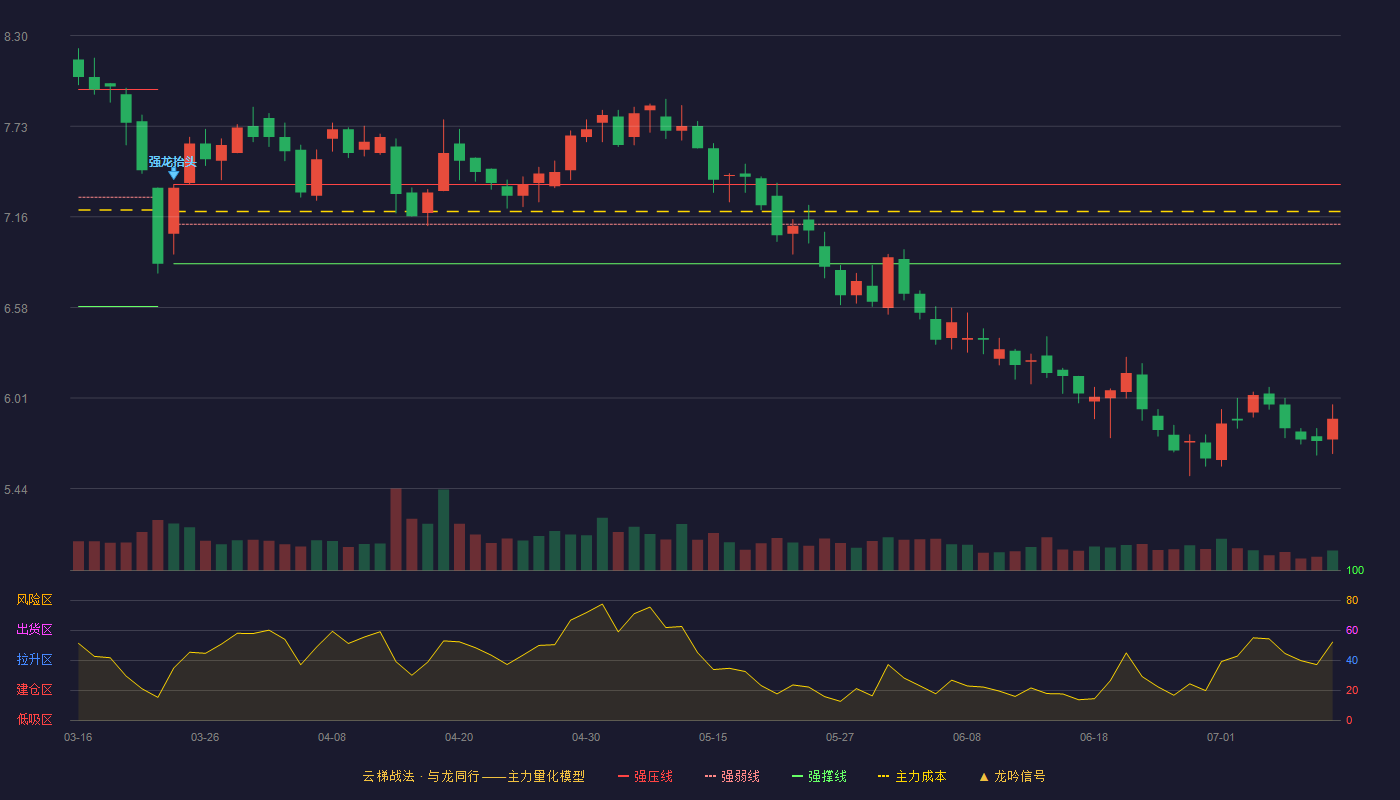The image size is (1400, 800).
Task: Toggle the 强弱线 legend entry
Action: [x=732, y=776]
